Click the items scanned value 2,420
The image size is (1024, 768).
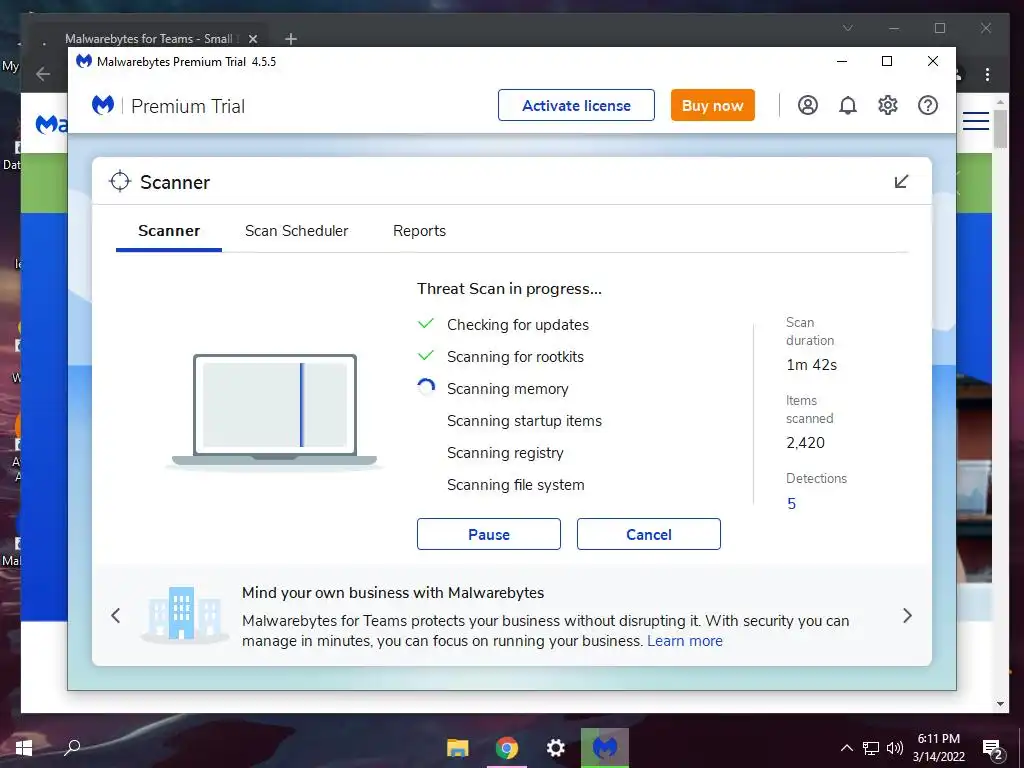point(805,443)
